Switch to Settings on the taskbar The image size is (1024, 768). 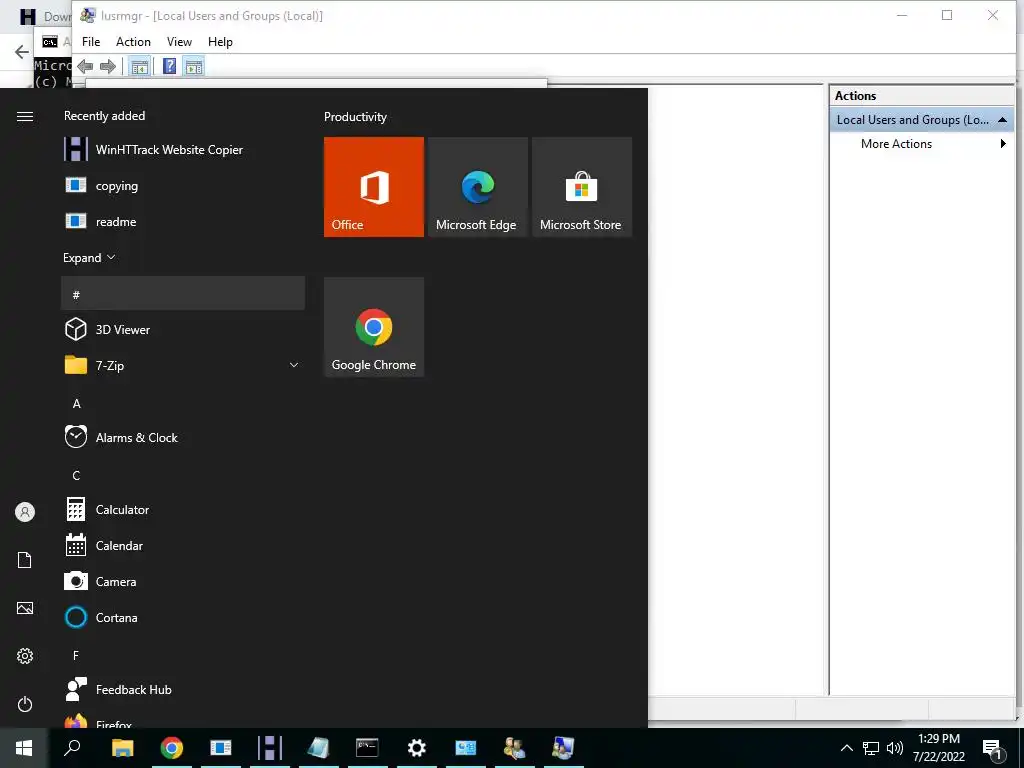(x=417, y=748)
